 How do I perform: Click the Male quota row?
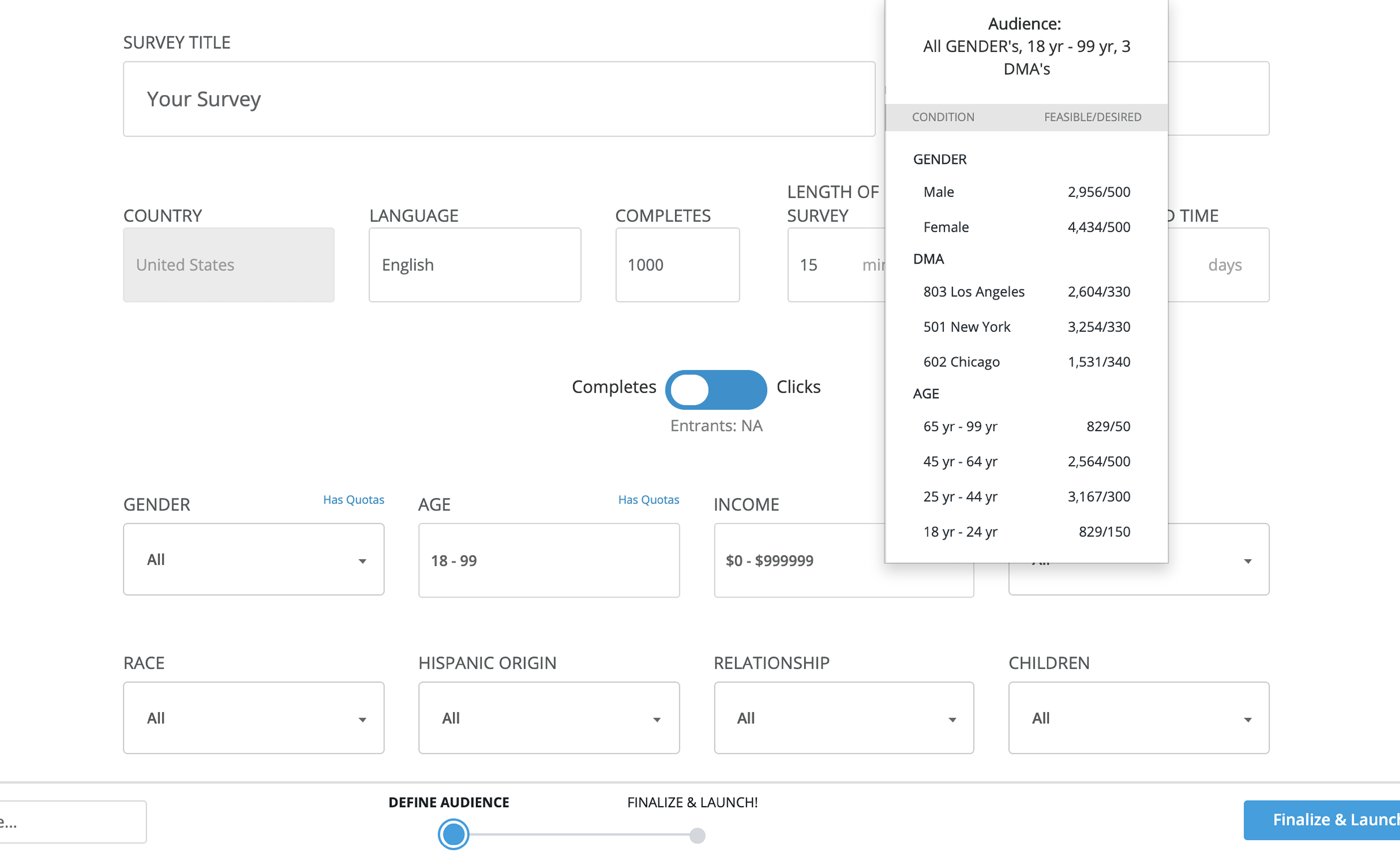pyautogui.click(x=1027, y=192)
